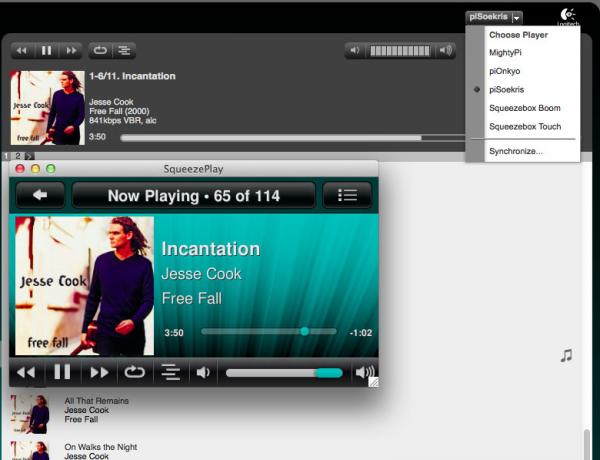Screen dimensions: 600x460
Task: Open Free Fall (2000) album link
Action: pos(119,111)
